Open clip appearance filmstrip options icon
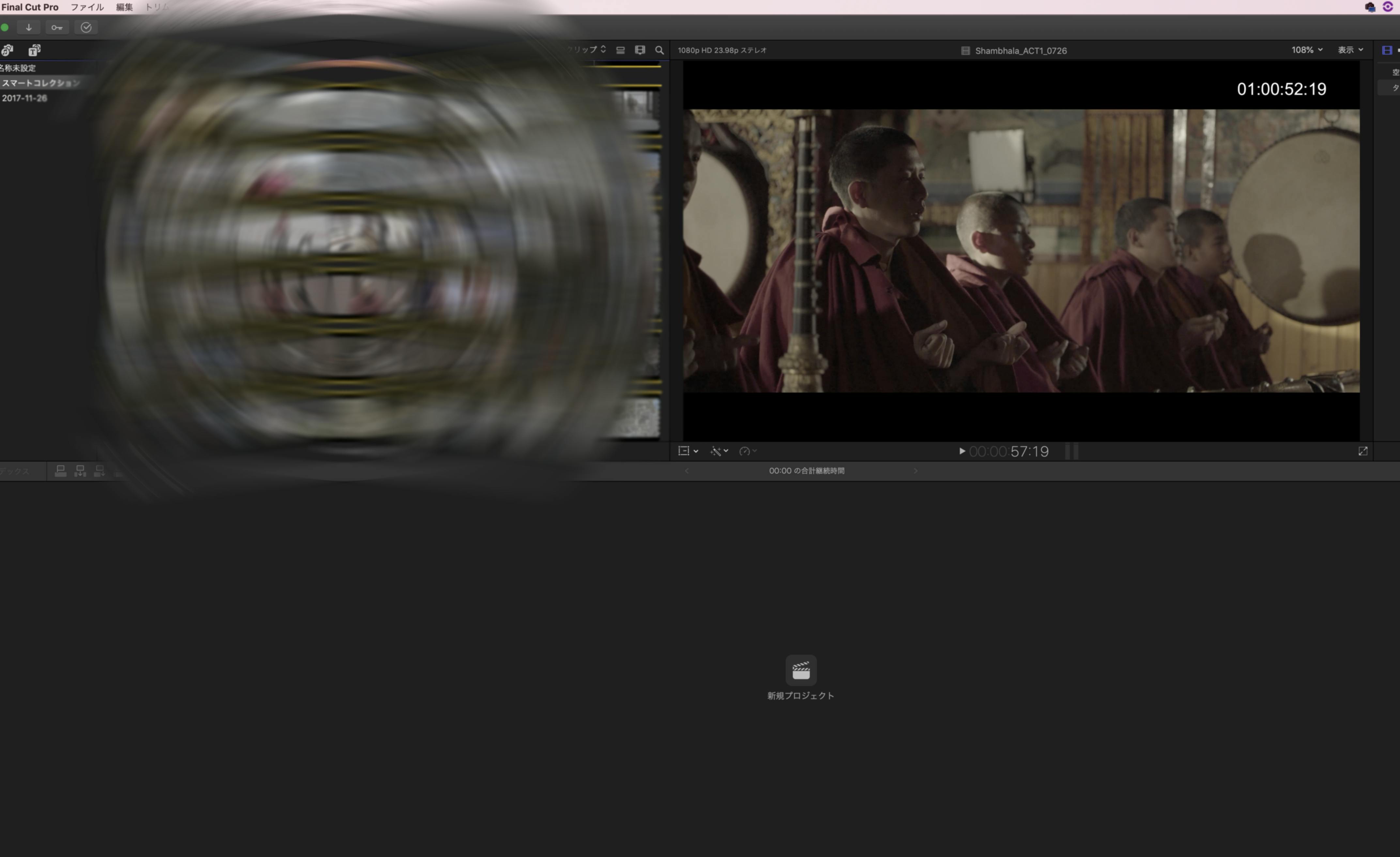Screen dimensions: 1400x857 [640, 51]
